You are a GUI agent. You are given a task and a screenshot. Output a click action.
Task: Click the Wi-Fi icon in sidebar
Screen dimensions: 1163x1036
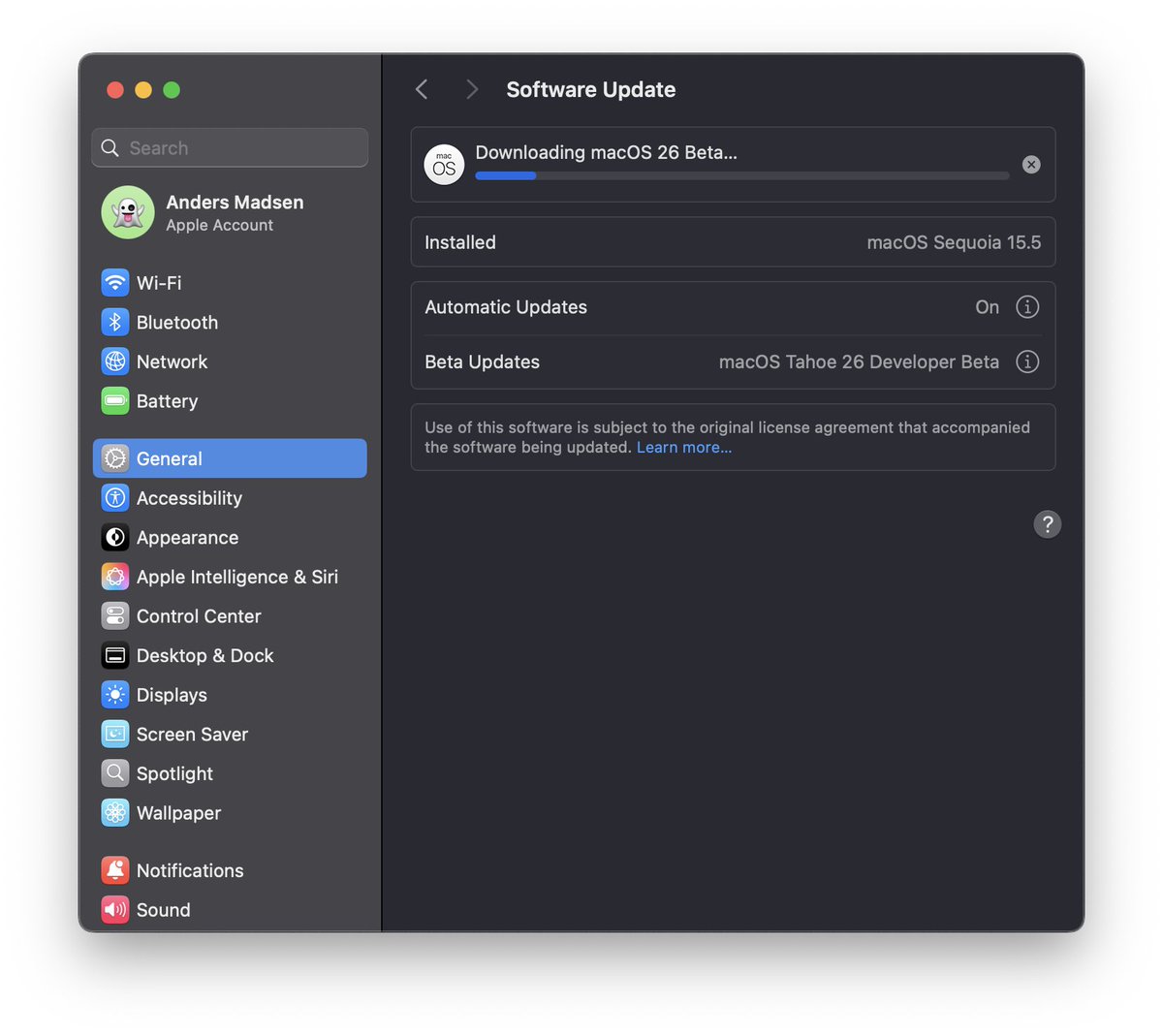[115, 283]
